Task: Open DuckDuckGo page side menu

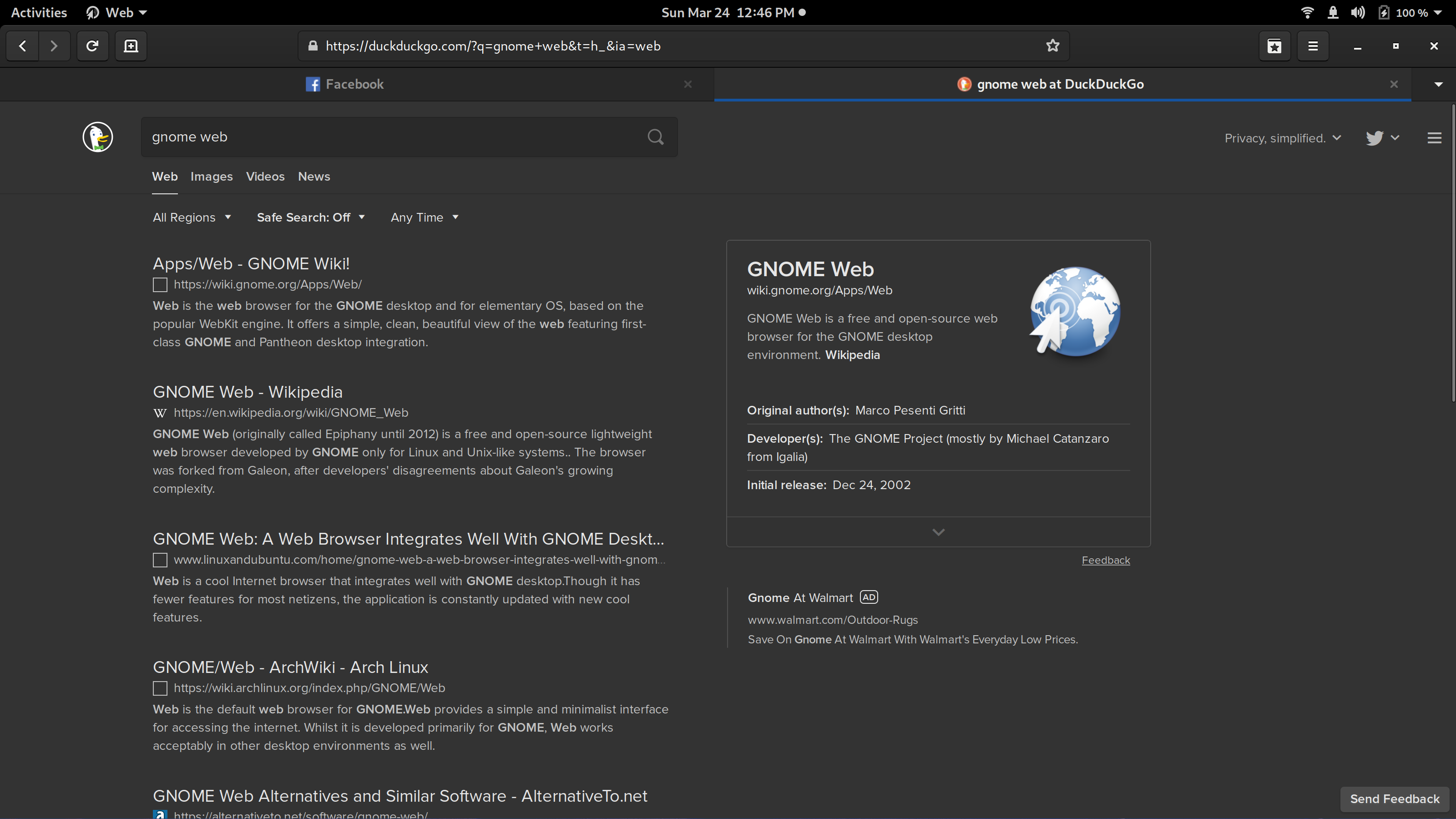Action: coord(1434,138)
